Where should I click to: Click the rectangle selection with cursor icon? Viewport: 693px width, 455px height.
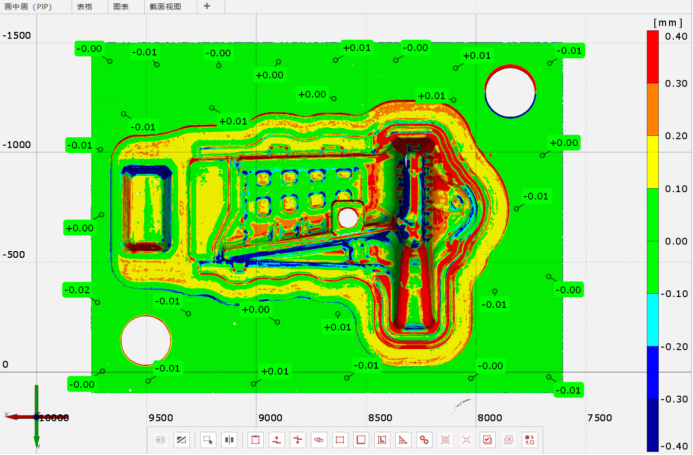pyautogui.click(x=207, y=439)
